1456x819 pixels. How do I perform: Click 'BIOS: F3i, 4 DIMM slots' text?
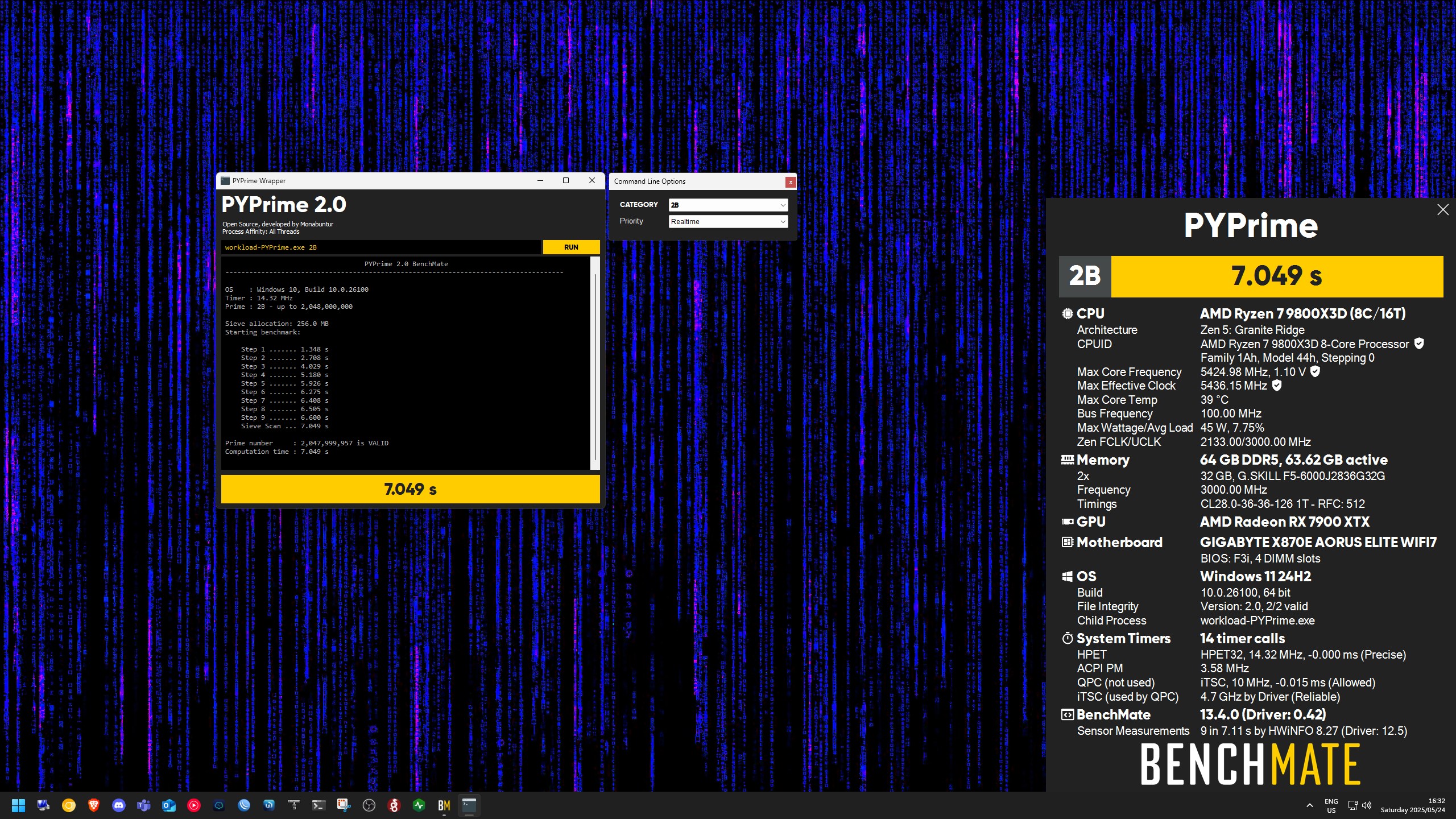(1260, 559)
